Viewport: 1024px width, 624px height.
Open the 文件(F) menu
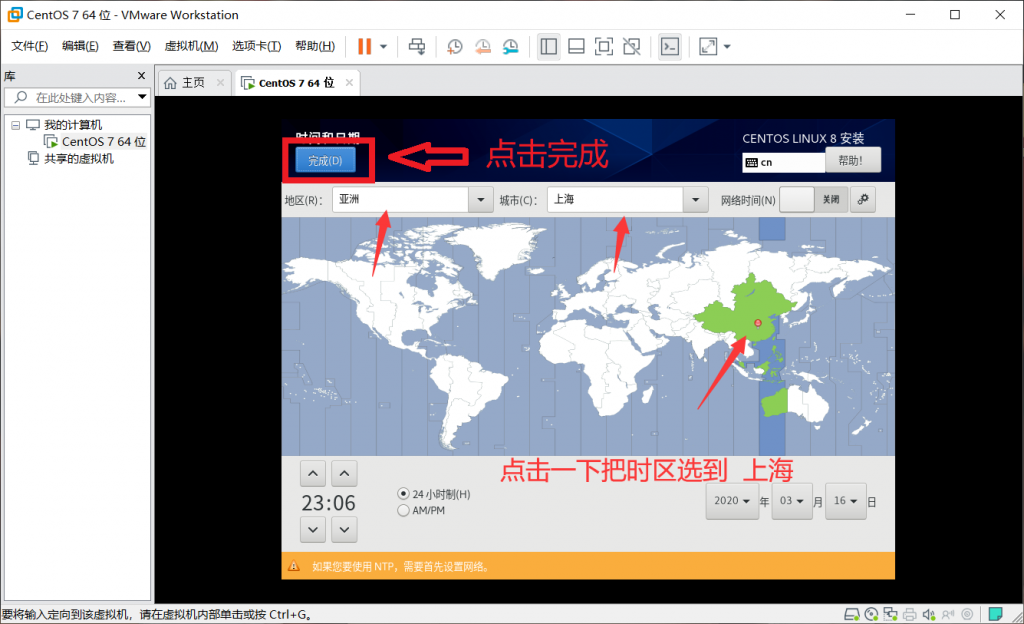[29, 46]
